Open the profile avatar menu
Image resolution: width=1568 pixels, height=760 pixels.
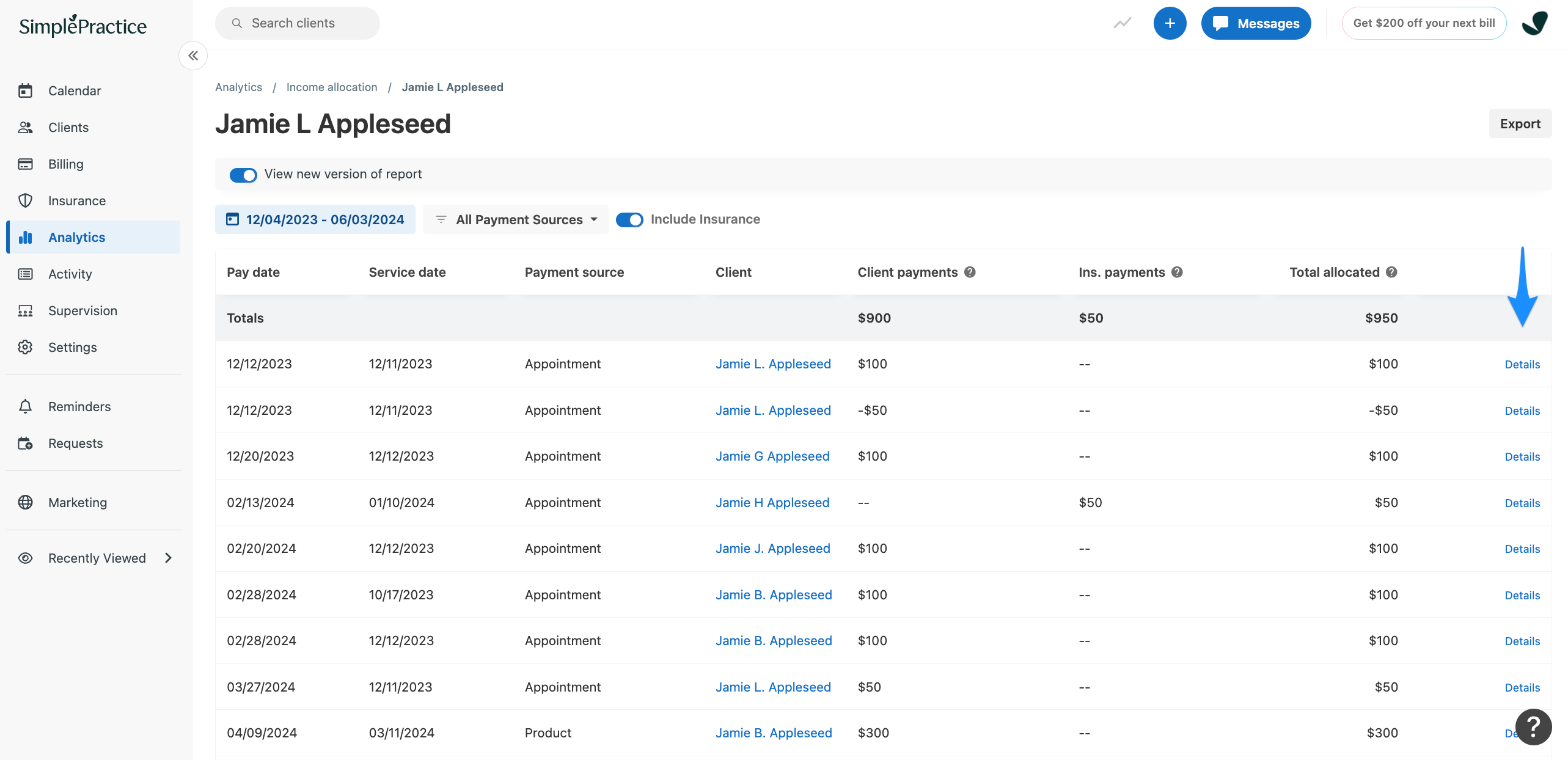tap(1534, 23)
